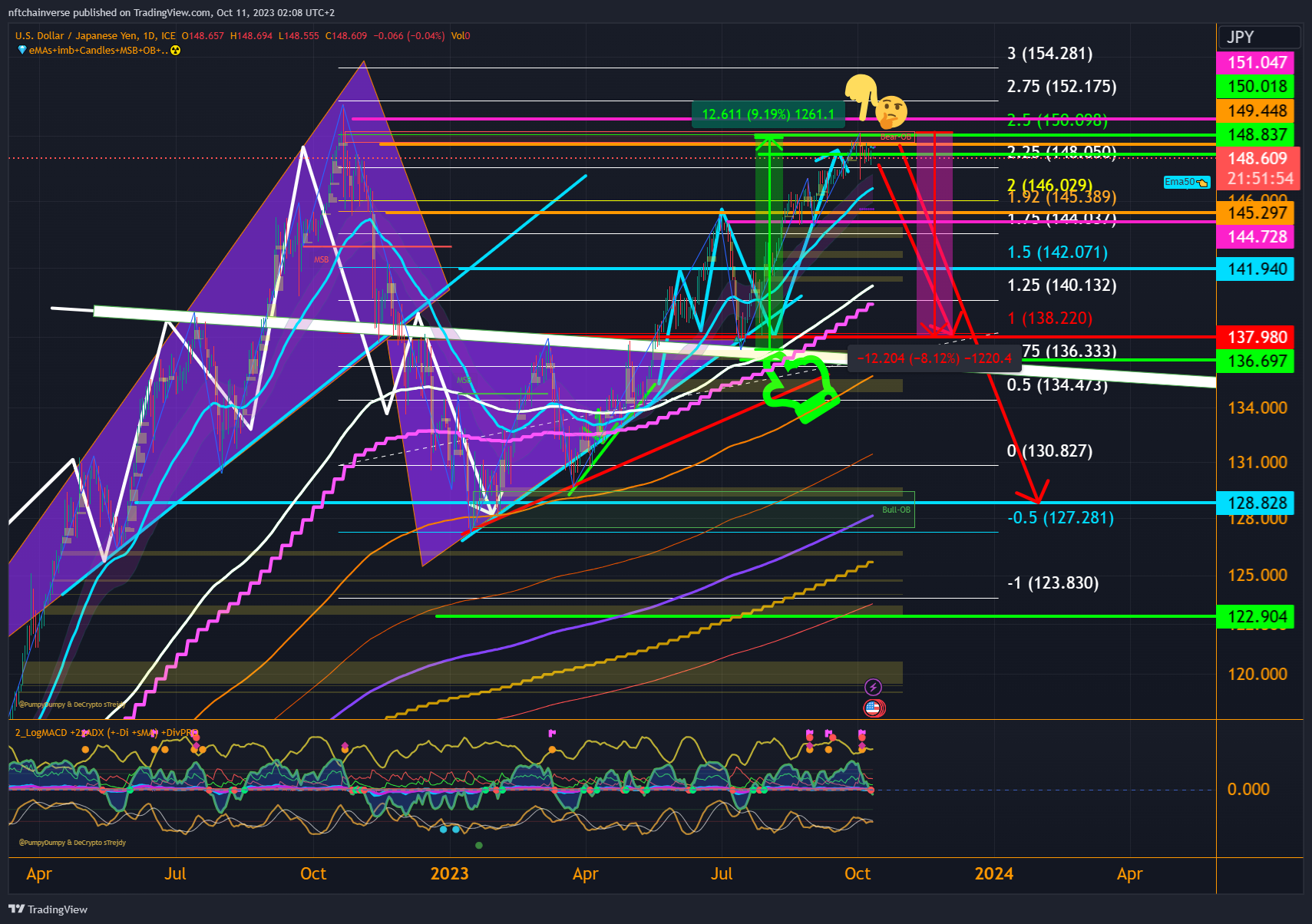This screenshot has height=924, width=1312.
Task: Click the purple lightning bolt event icon
Action: pyautogui.click(x=873, y=687)
